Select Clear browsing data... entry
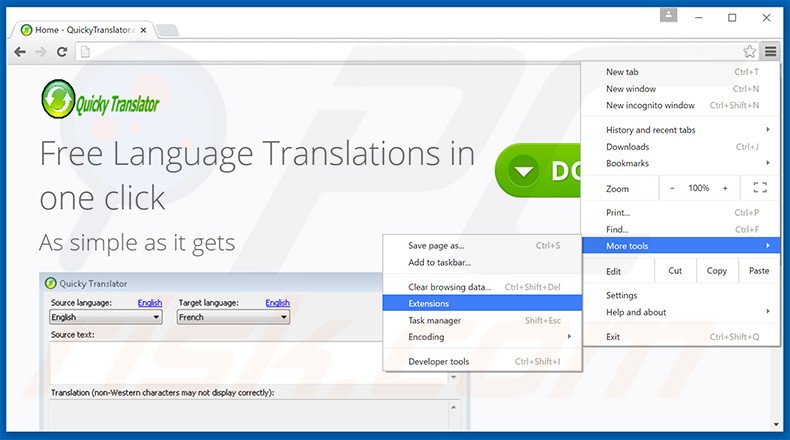Viewport: 790px width, 440px height. (482, 287)
